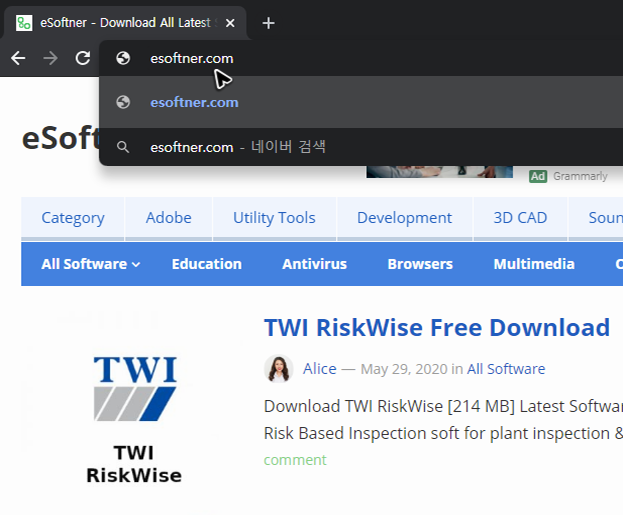Click the eSoftner tab favicon
Image resolution: width=623 pixels, height=515 pixels.
pyautogui.click(x=24, y=23)
